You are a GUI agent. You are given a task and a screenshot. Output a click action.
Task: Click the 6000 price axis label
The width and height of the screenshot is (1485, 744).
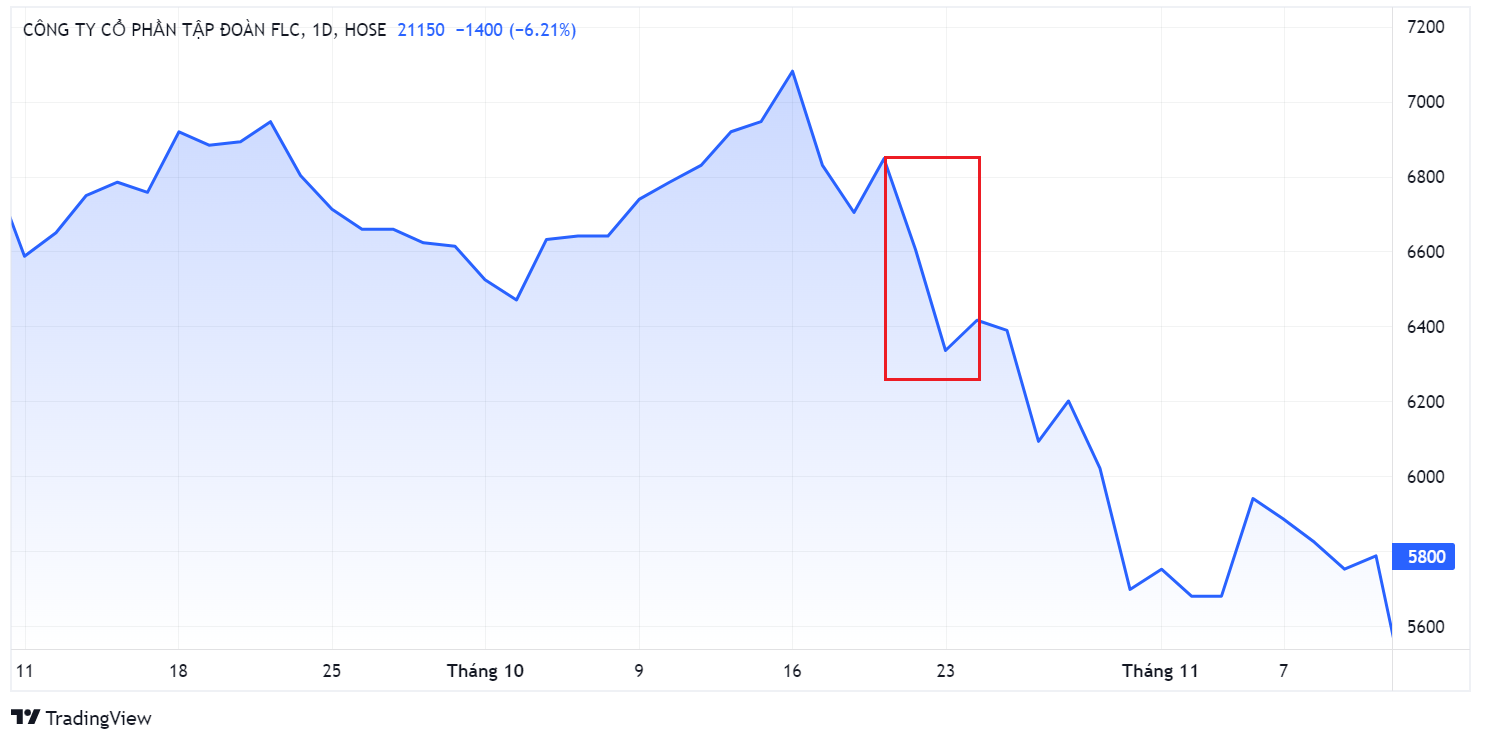[x=1426, y=477]
